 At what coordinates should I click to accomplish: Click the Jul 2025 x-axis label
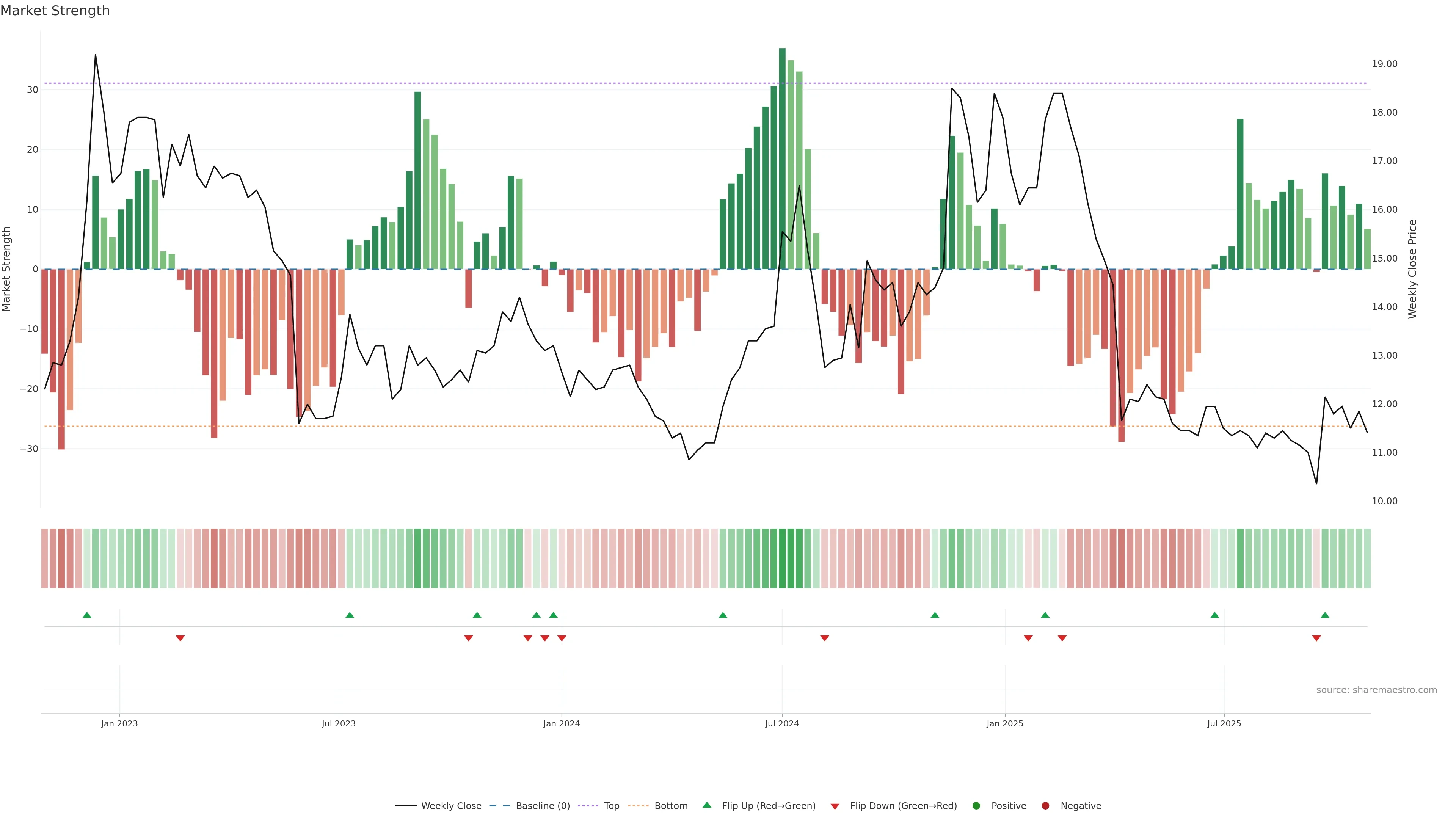1224,723
